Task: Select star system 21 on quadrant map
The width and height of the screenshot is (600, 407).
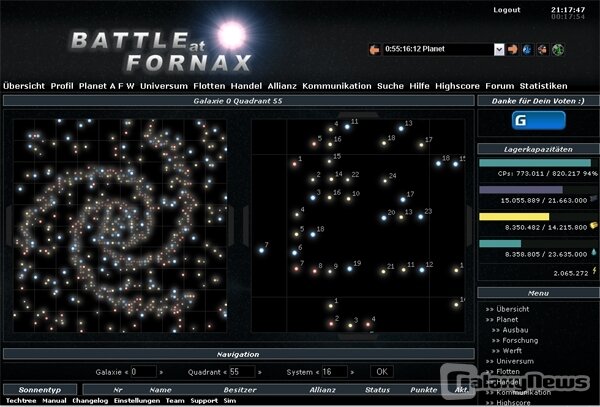Action: point(383,271)
